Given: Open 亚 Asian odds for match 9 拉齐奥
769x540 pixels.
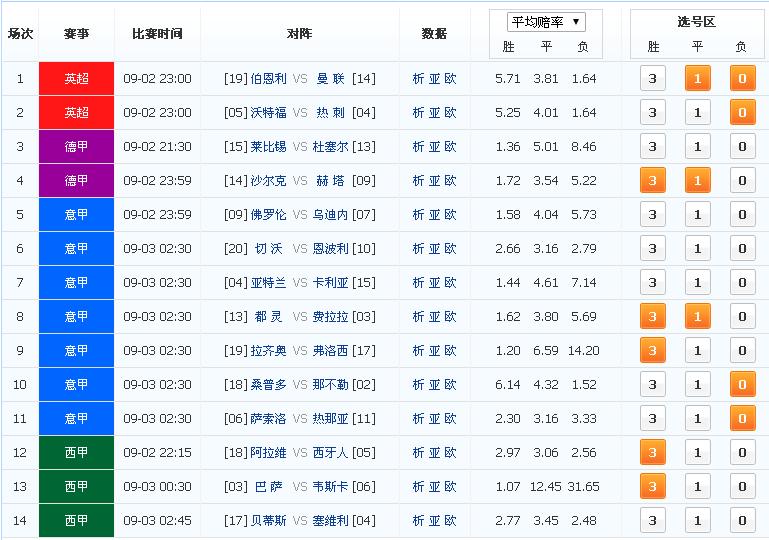Looking at the screenshot, I should [435, 351].
